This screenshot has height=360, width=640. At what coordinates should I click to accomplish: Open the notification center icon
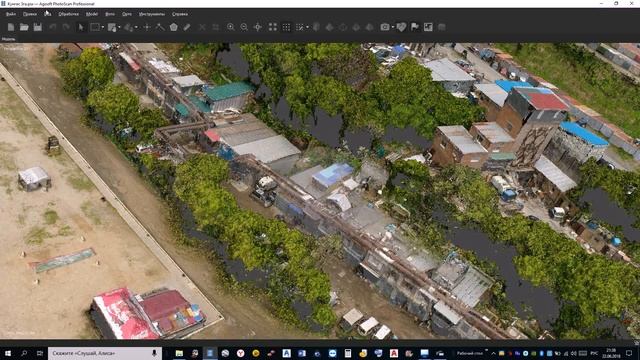629,353
